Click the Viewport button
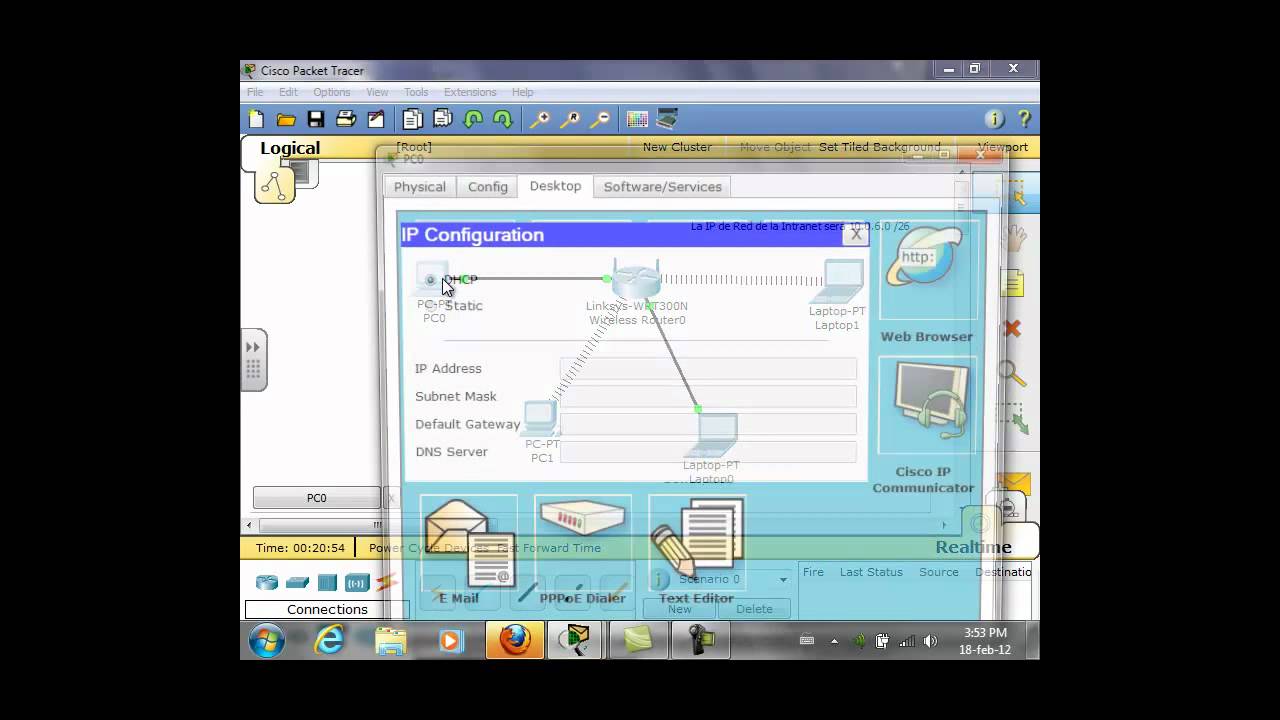 1003,147
